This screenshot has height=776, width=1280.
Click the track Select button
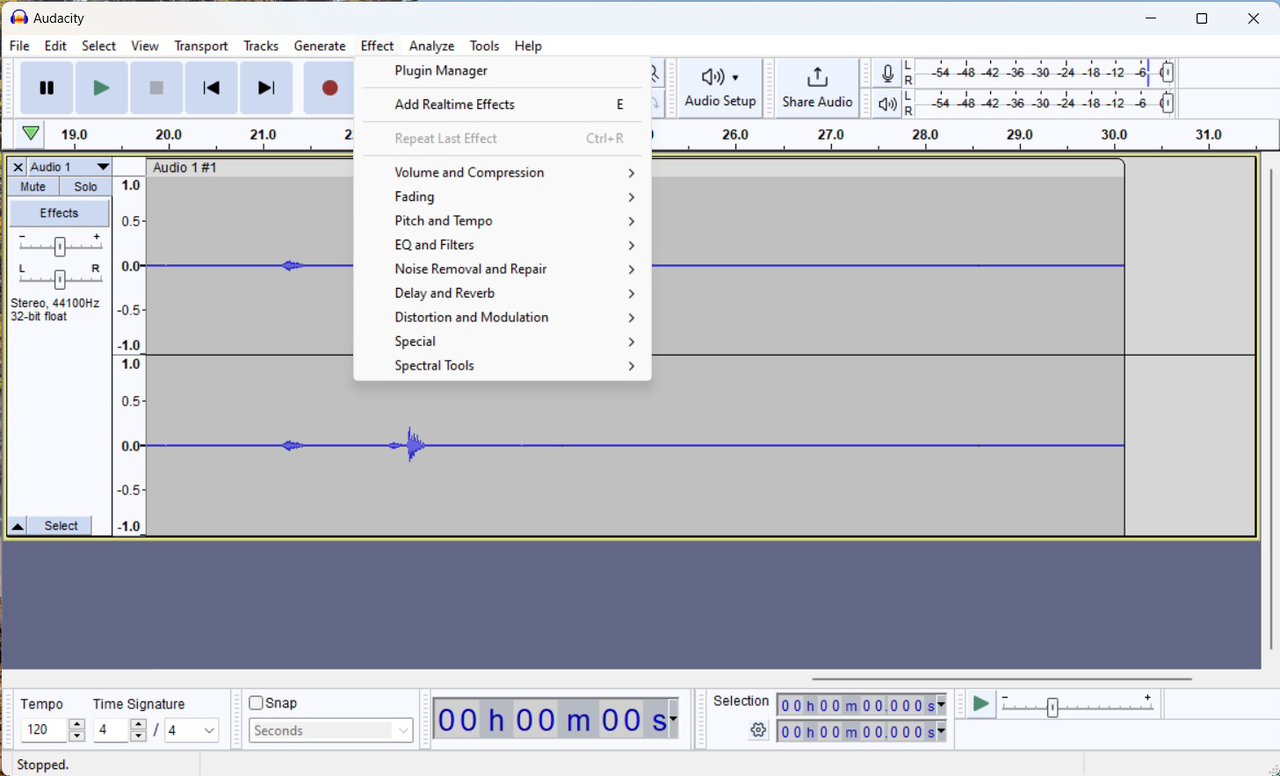[60, 525]
